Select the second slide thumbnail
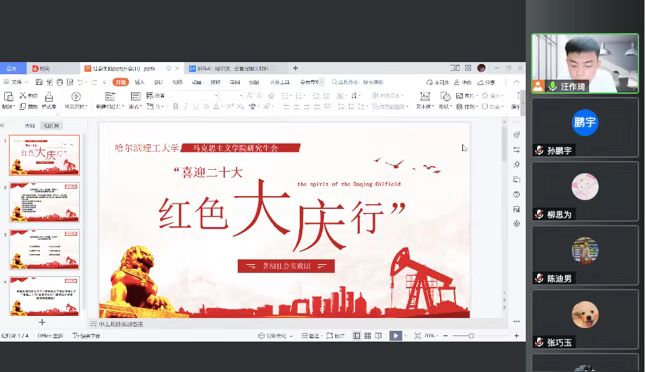646x372 pixels. [44, 202]
